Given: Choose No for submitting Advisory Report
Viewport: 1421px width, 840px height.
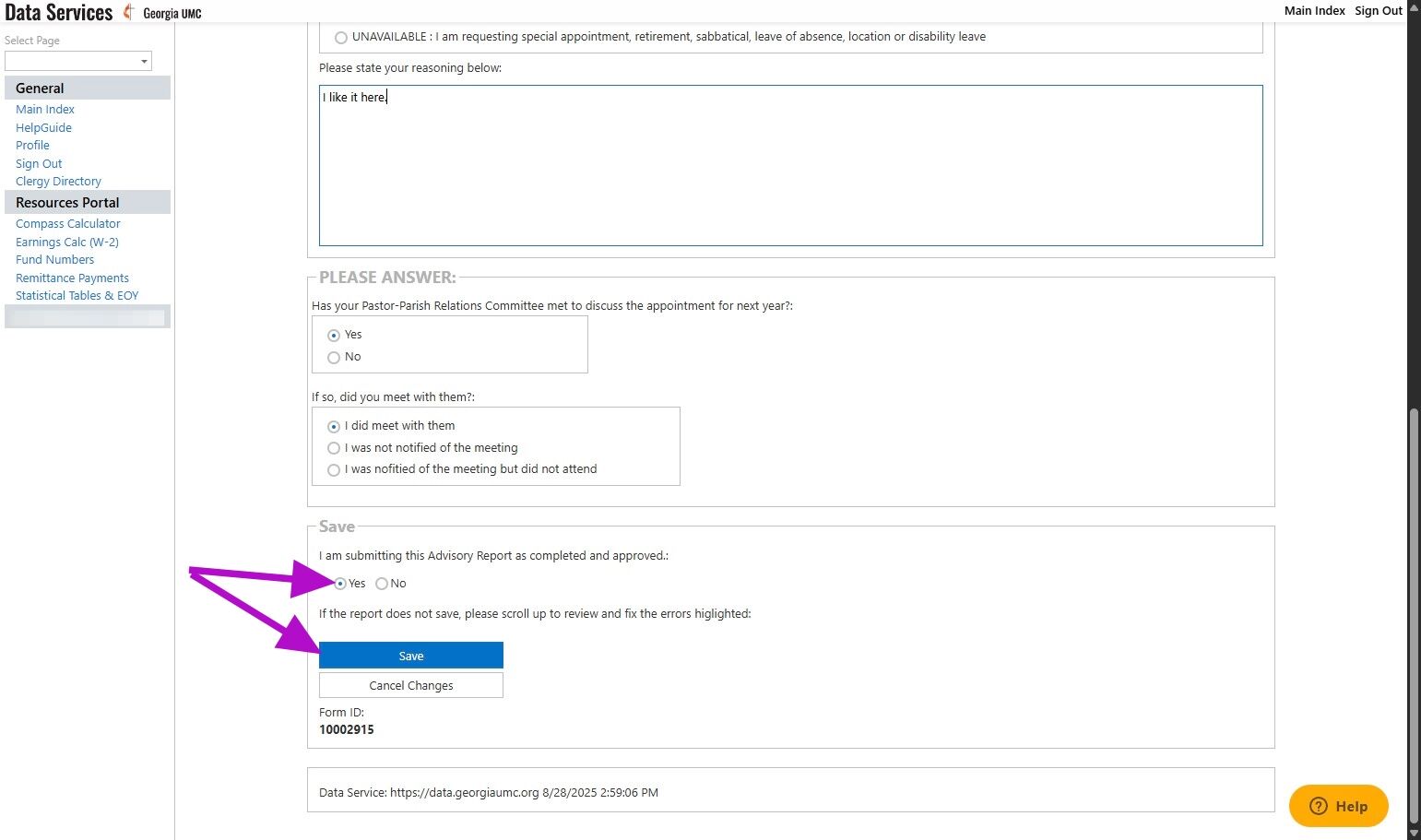Looking at the screenshot, I should point(382,584).
